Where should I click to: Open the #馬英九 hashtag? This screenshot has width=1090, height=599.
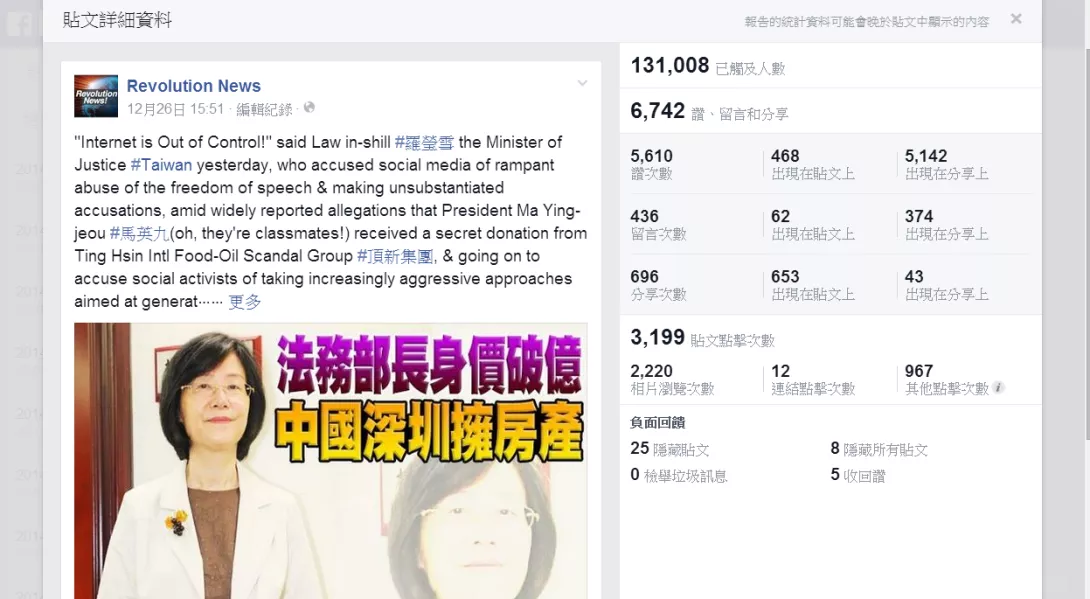(x=139, y=233)
